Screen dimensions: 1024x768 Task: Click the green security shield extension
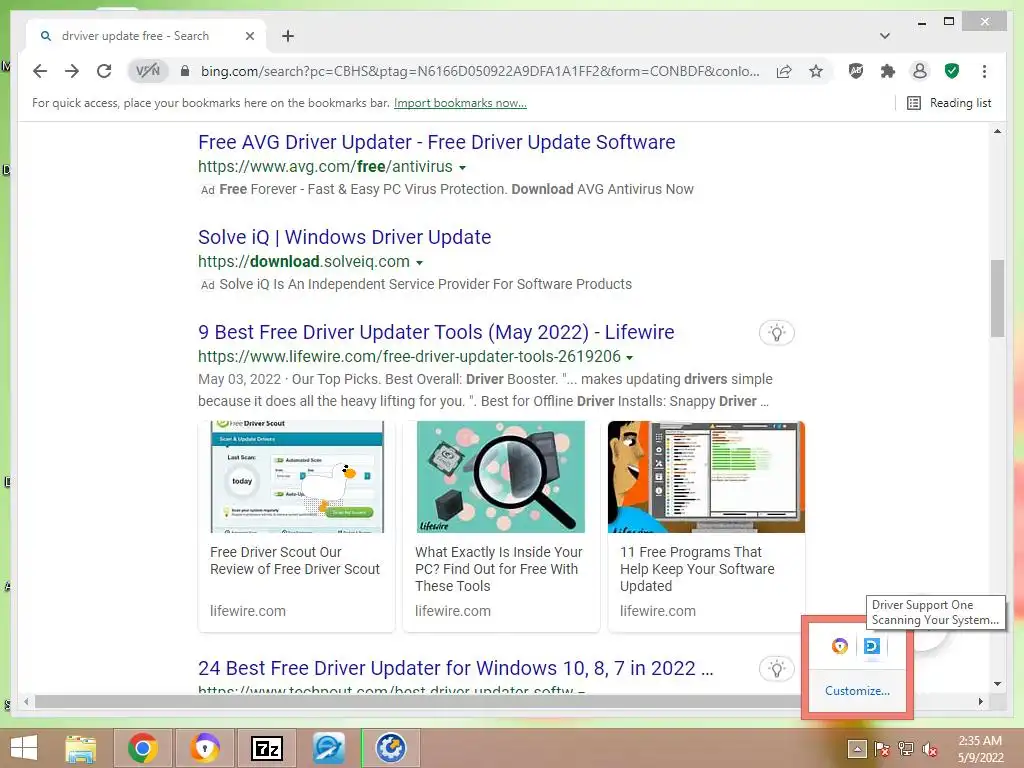(952, 71)
